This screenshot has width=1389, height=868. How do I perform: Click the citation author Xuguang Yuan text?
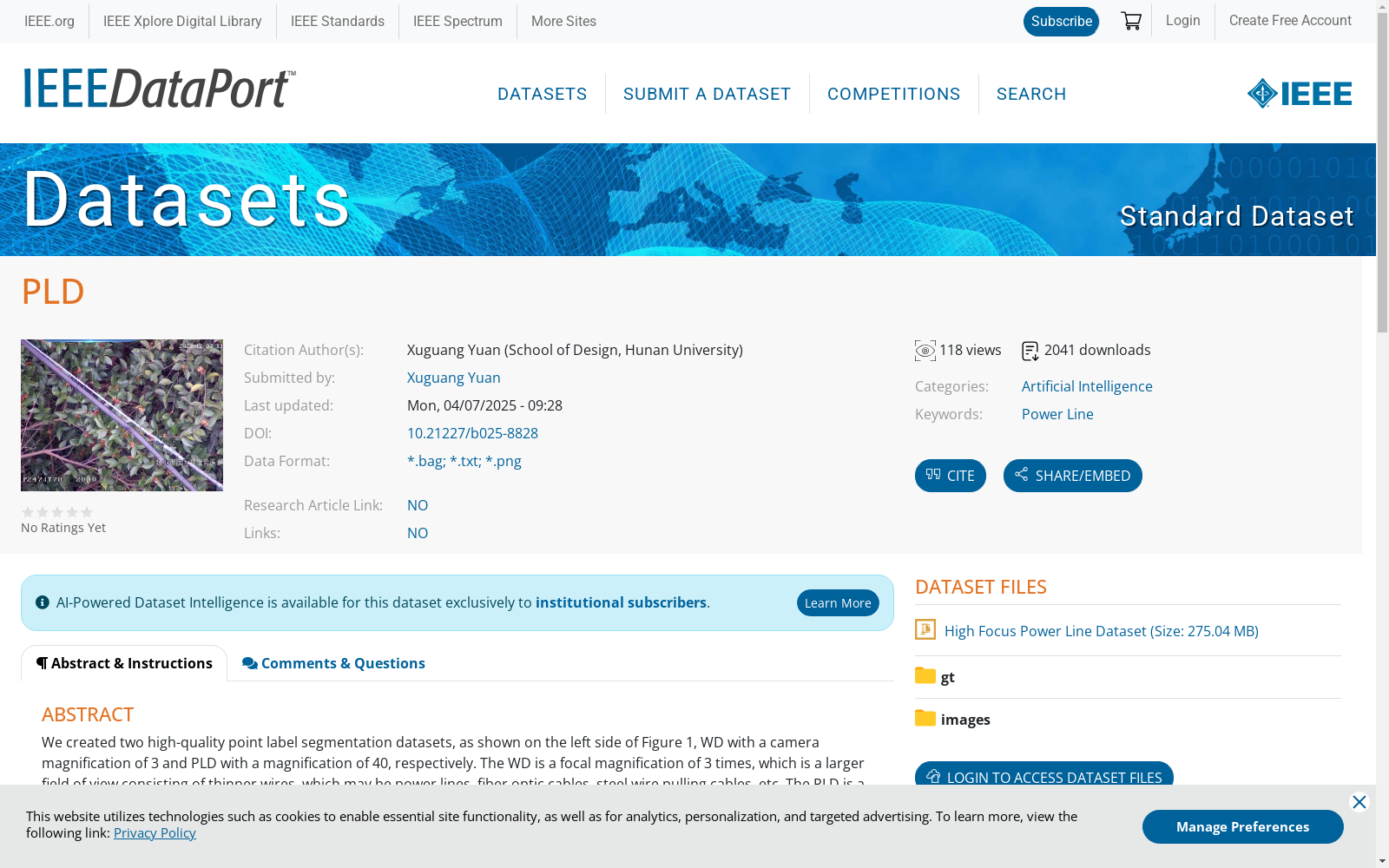(x=575, y=350)
